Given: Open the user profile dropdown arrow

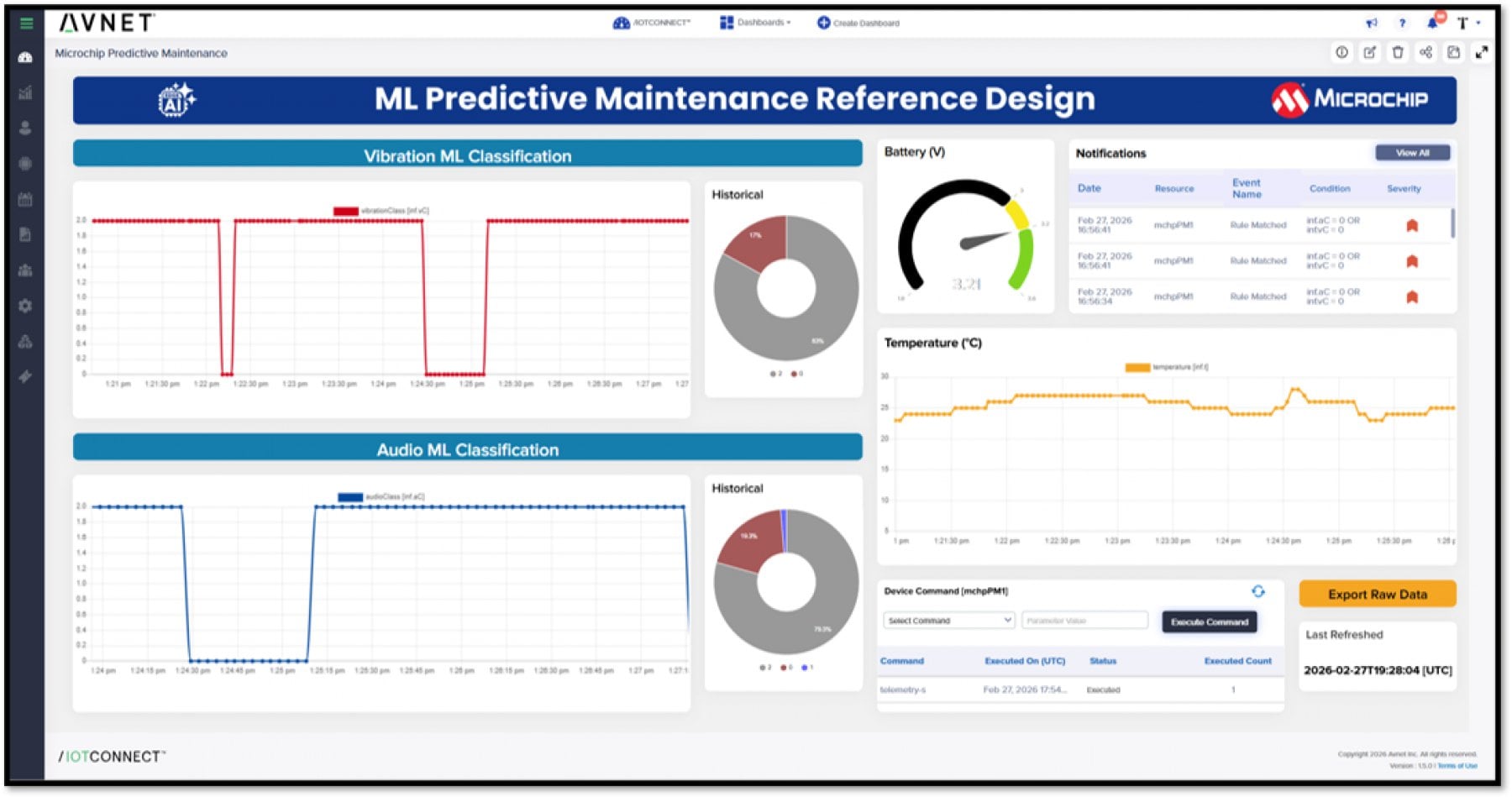Looking at the screenshot, I should point(1478,23).
